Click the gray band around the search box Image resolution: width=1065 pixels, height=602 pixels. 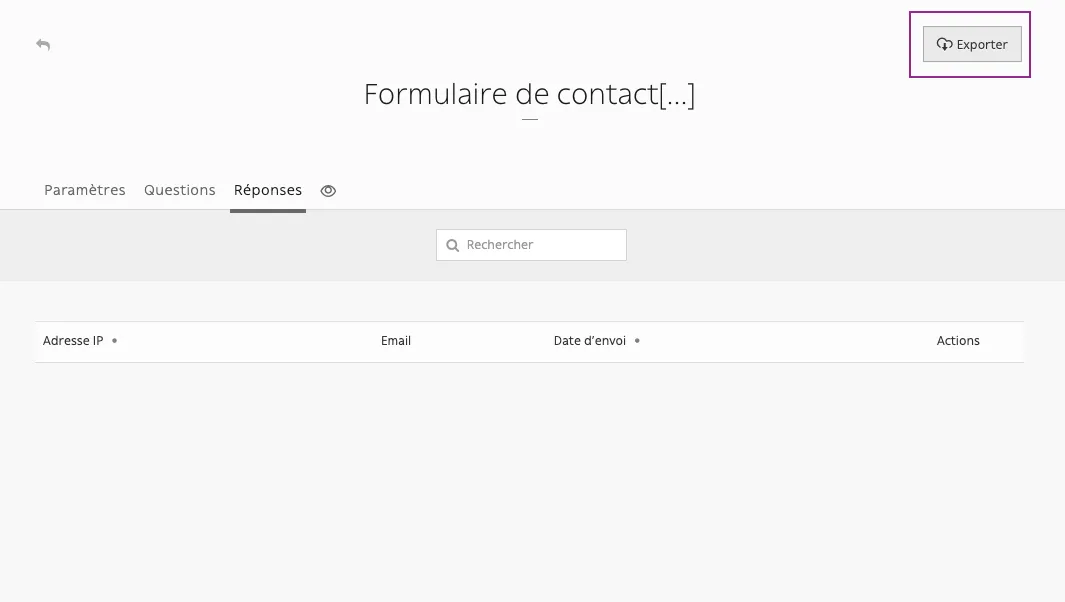(x=204, y=245)
